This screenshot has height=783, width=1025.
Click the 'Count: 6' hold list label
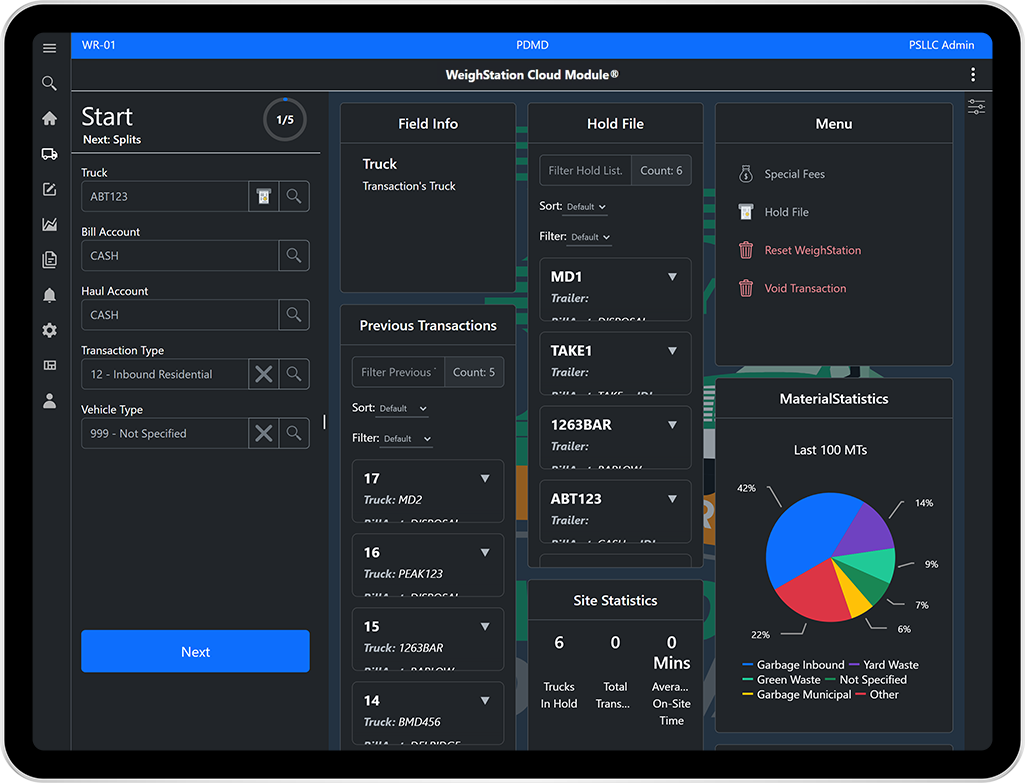661,171
